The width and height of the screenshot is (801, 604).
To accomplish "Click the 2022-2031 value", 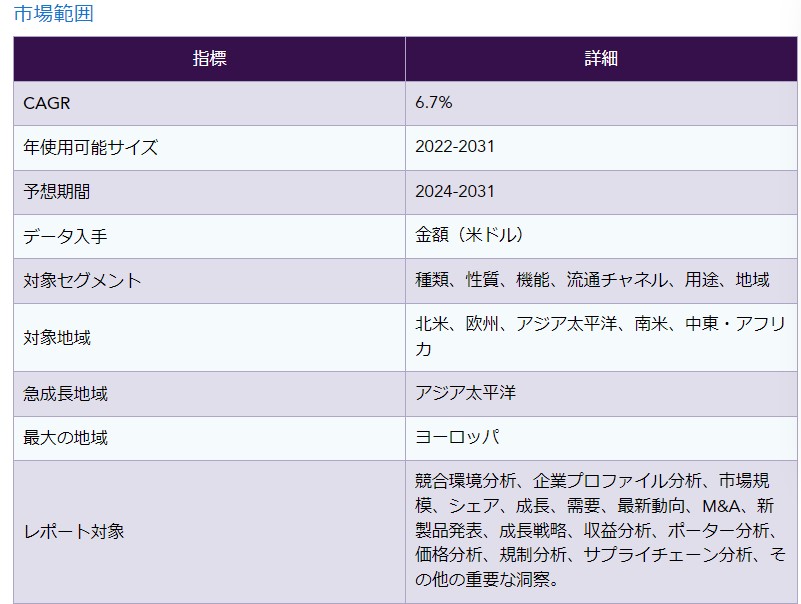I will tap(455, 147).
